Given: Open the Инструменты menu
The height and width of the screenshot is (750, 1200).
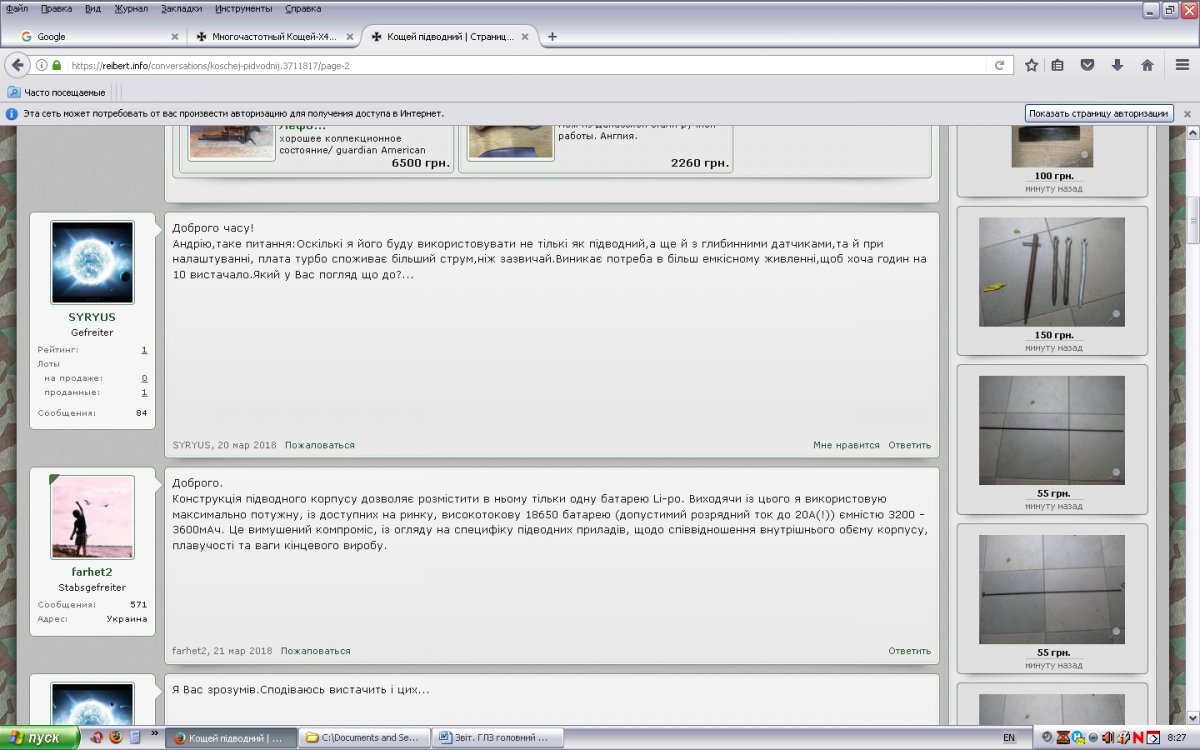Looking at the screenshot, I should point(243,8).
